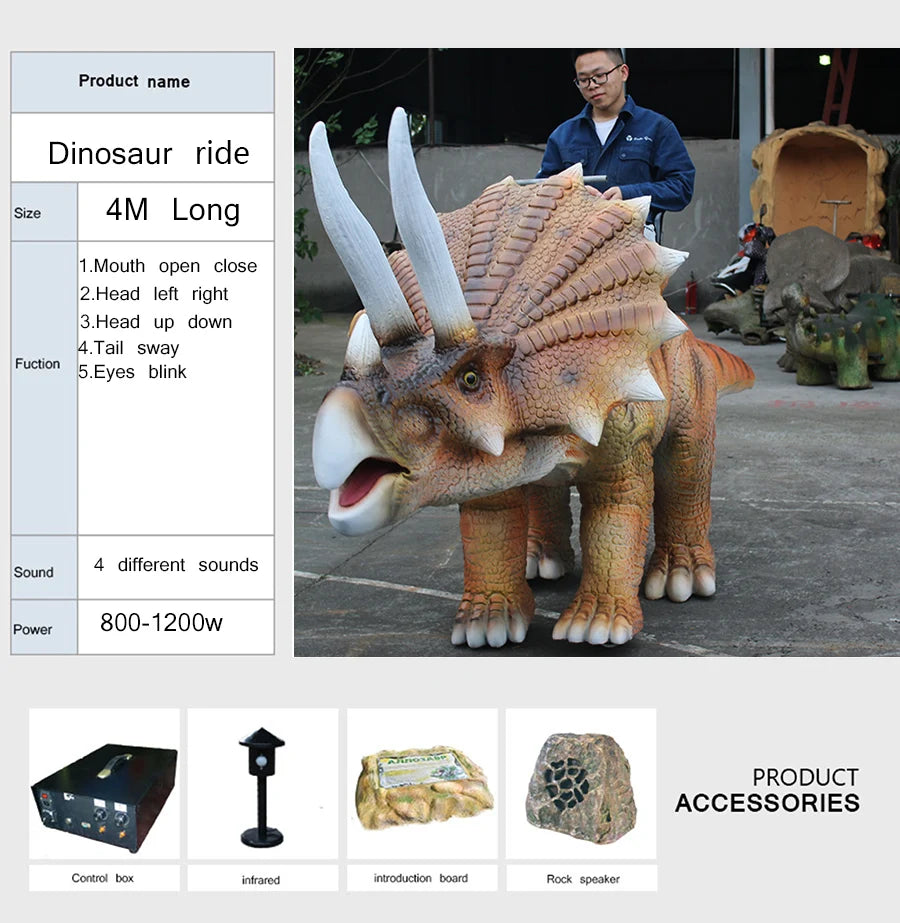Click the 'Fuction' row label

click(x=38, y=364)
